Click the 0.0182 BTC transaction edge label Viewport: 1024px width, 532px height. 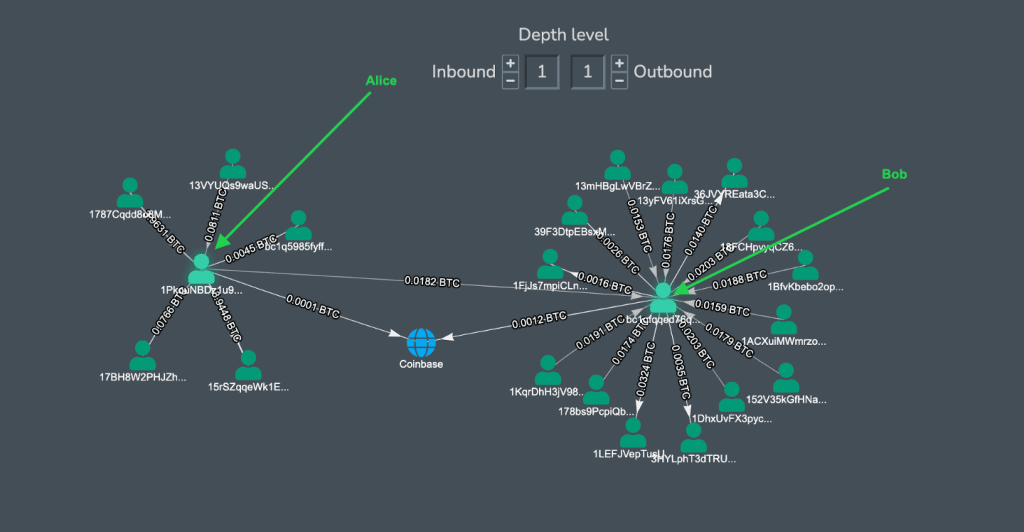(432, 281)
